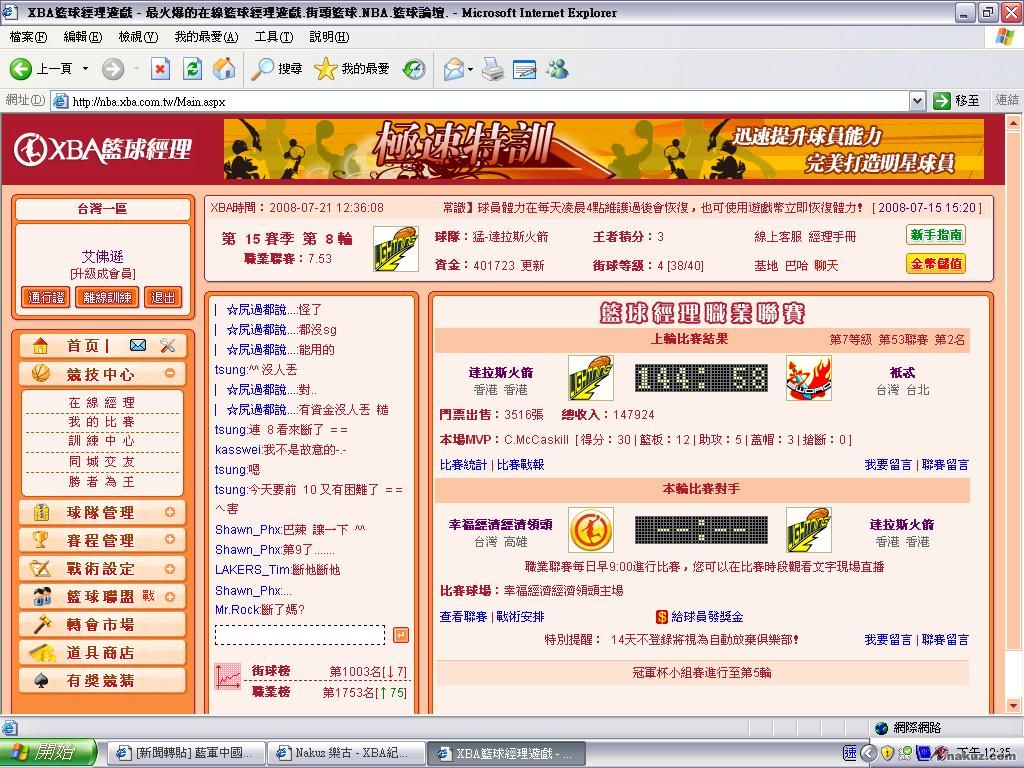The image size is (1024, 768).
Task: Switch to Nakuz 樂古 taskbar window
Action: click(x=345, y=753)
